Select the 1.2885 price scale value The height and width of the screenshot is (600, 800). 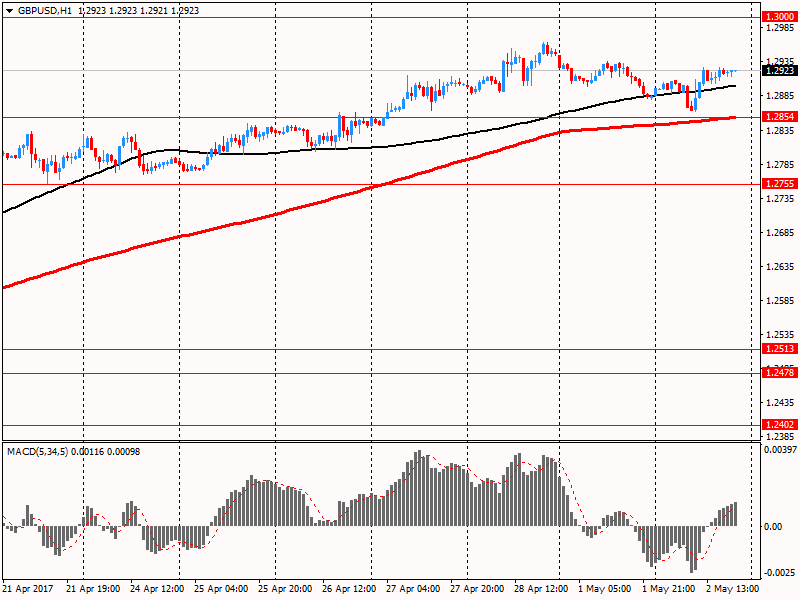(781, 96)
